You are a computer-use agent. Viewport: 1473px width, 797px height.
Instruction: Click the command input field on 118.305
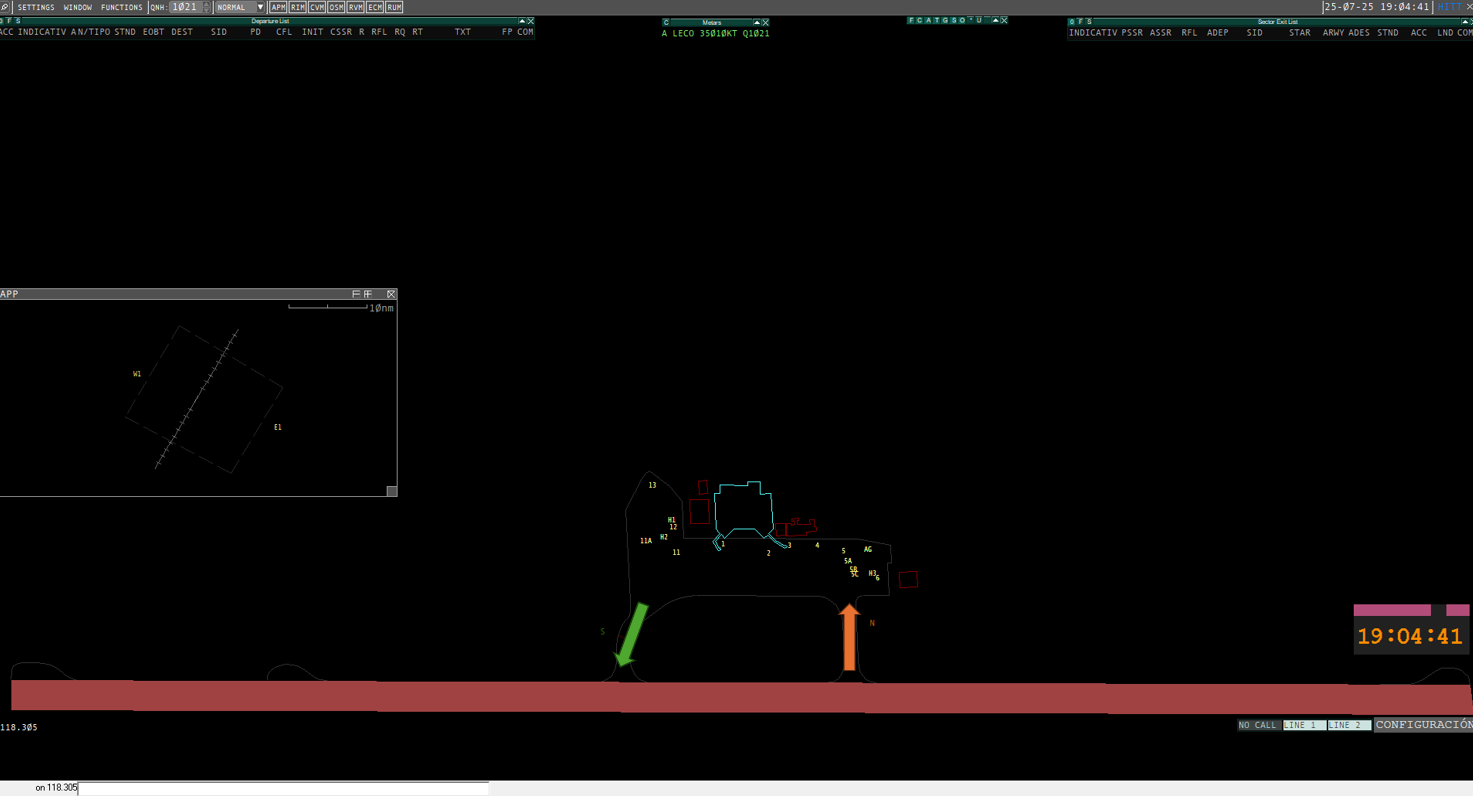283,788
